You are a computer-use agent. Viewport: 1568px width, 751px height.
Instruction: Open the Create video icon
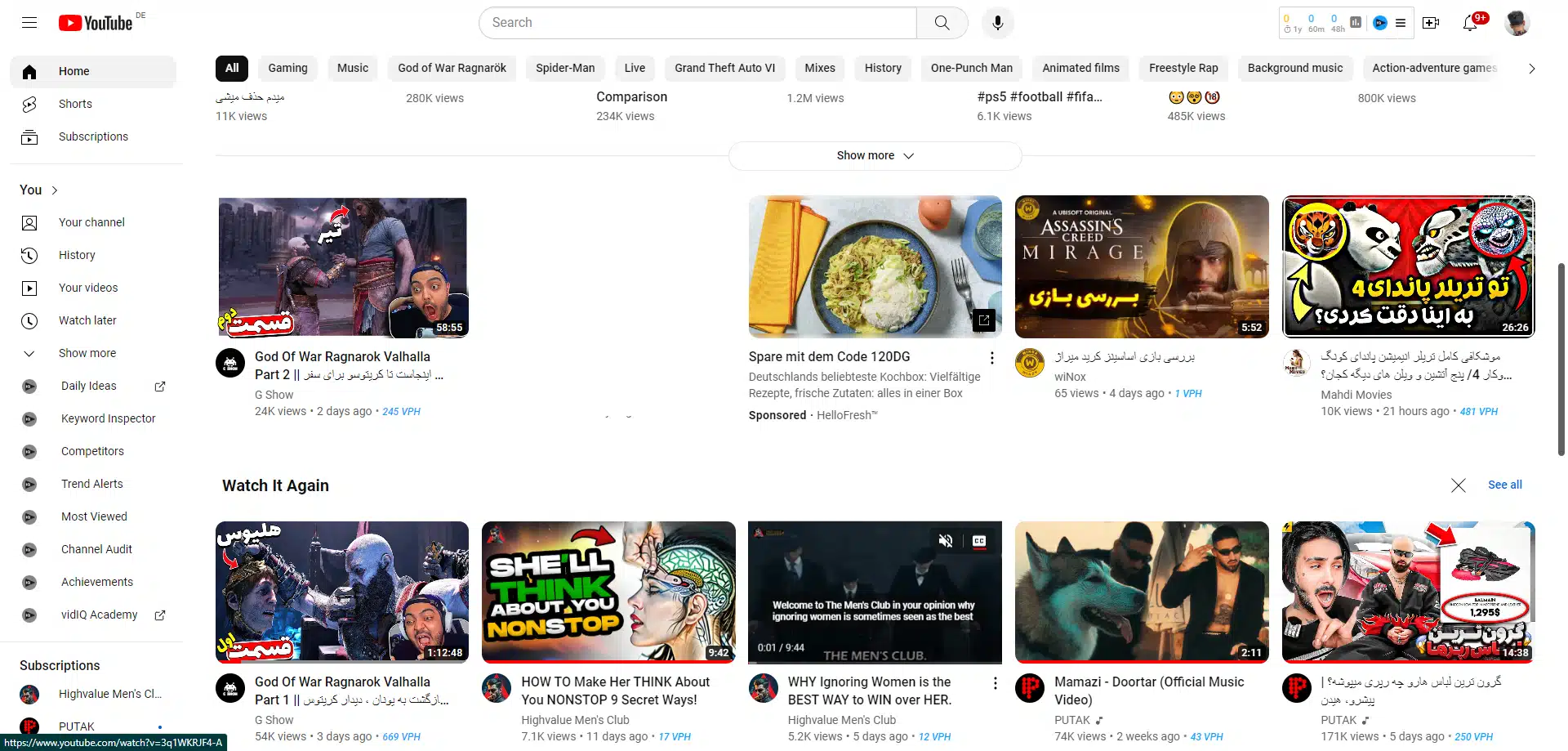[1431, 23]
